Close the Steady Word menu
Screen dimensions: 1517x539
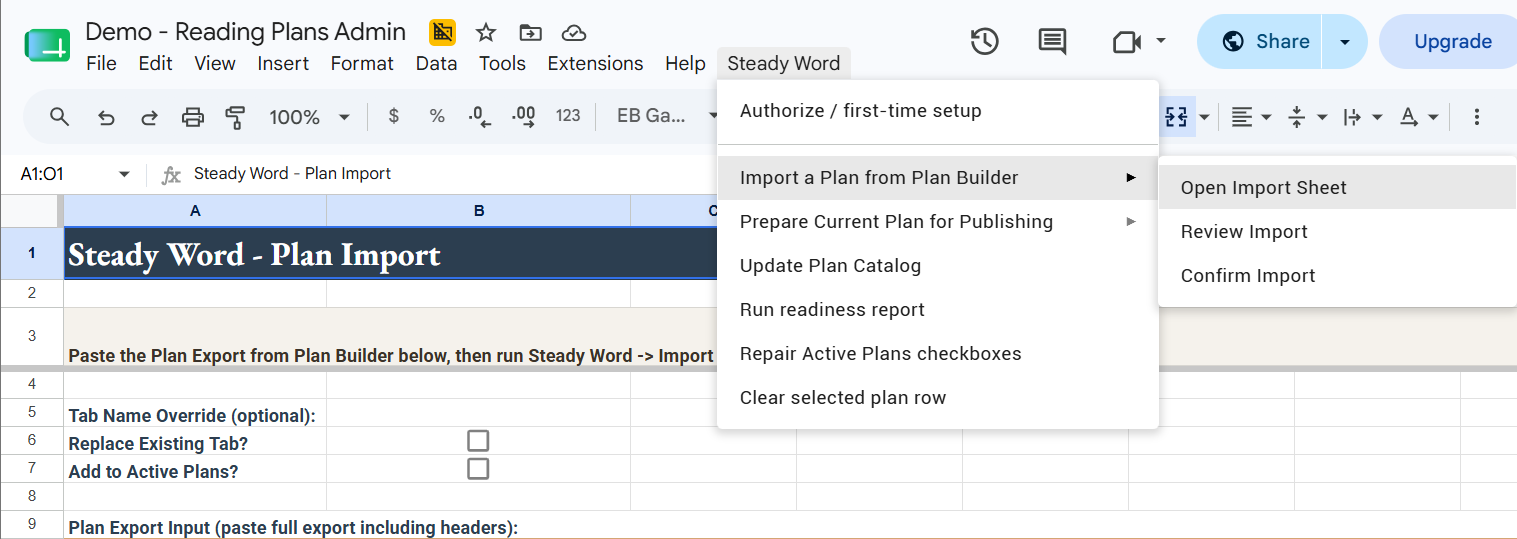tap(784, 63)
